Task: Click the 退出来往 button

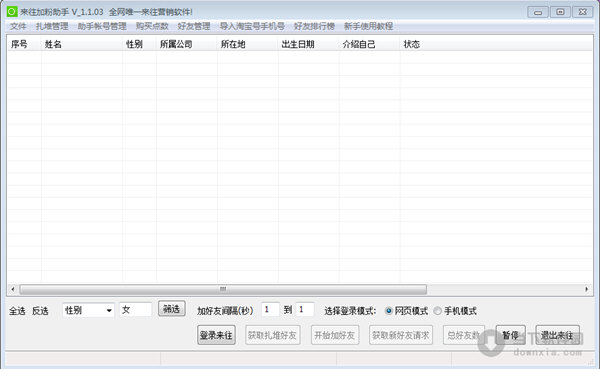Action: 558,335
